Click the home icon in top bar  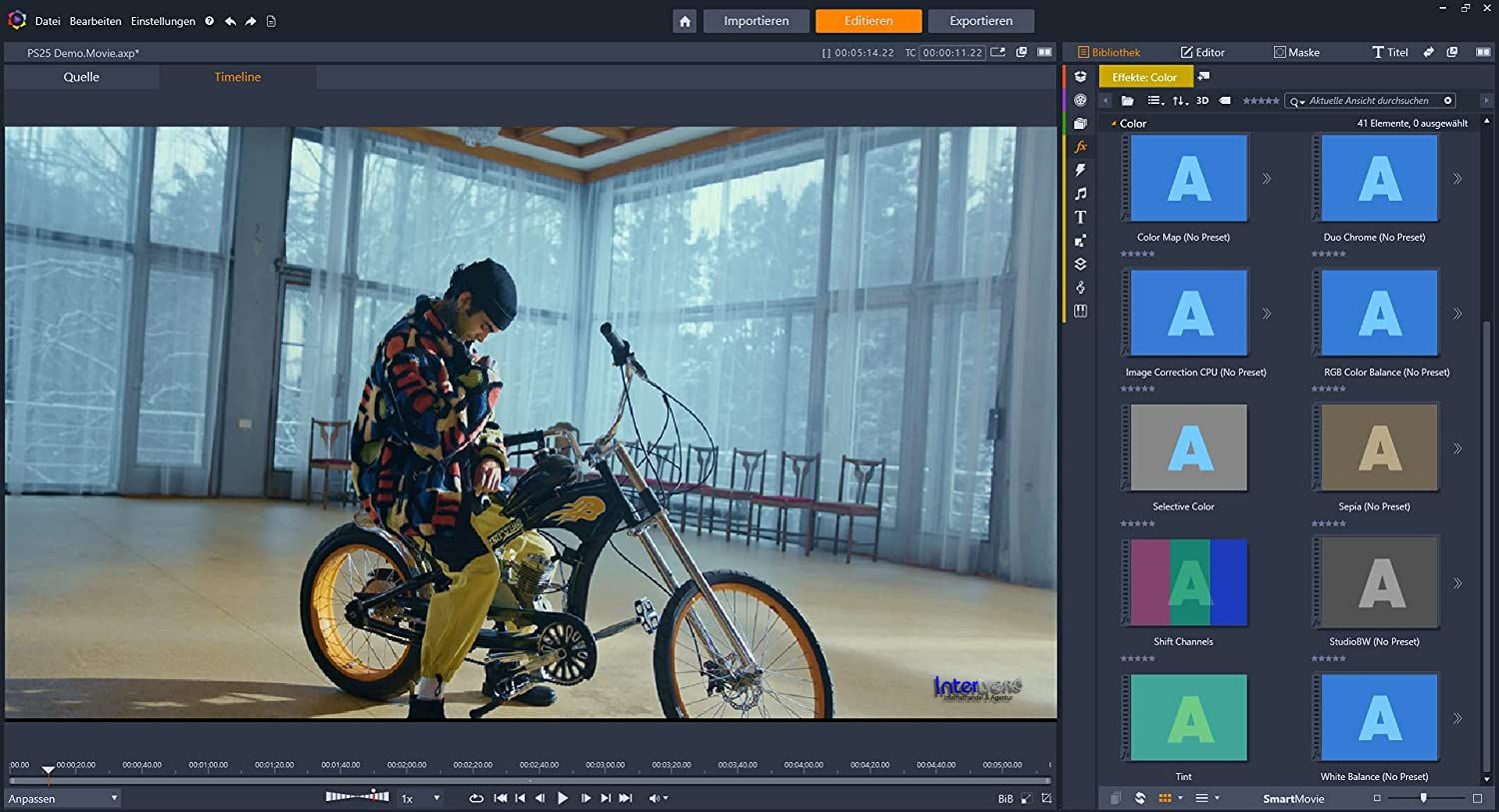685,21
